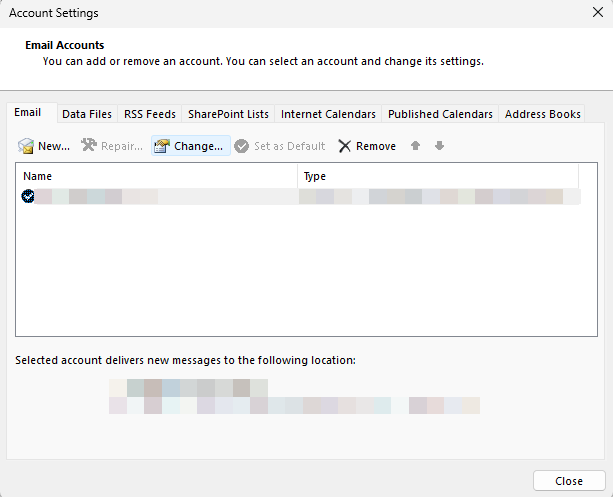Screen dimensions: 613x497
Task: Move account down with arrow icon
Action: 439,146
